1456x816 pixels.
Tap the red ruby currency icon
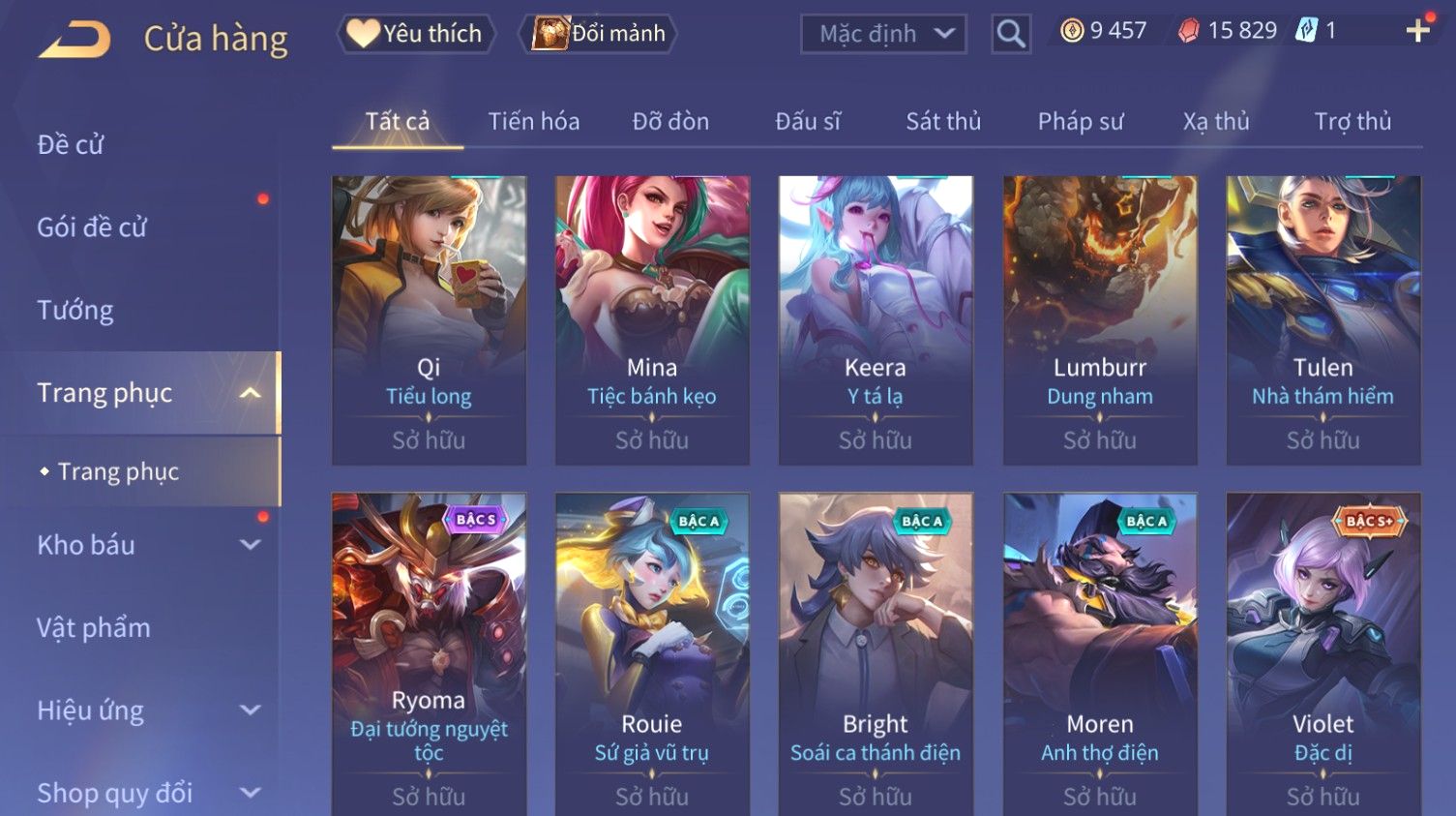click(x=1189, y=31)
